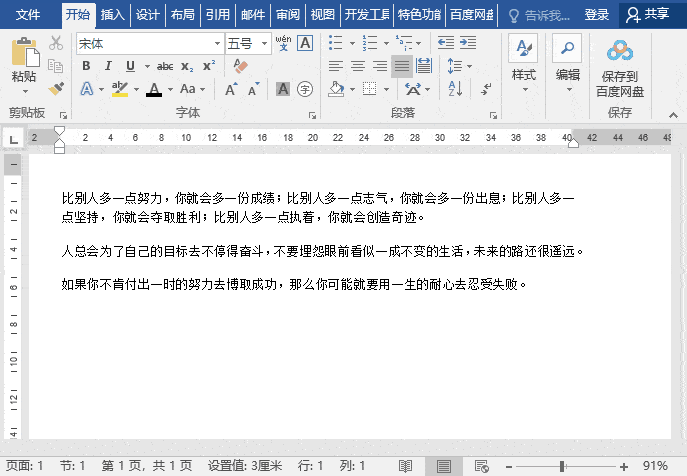The image size is (687, 476).
Task: Click the character border A icon
Action: tap(305, 43)
